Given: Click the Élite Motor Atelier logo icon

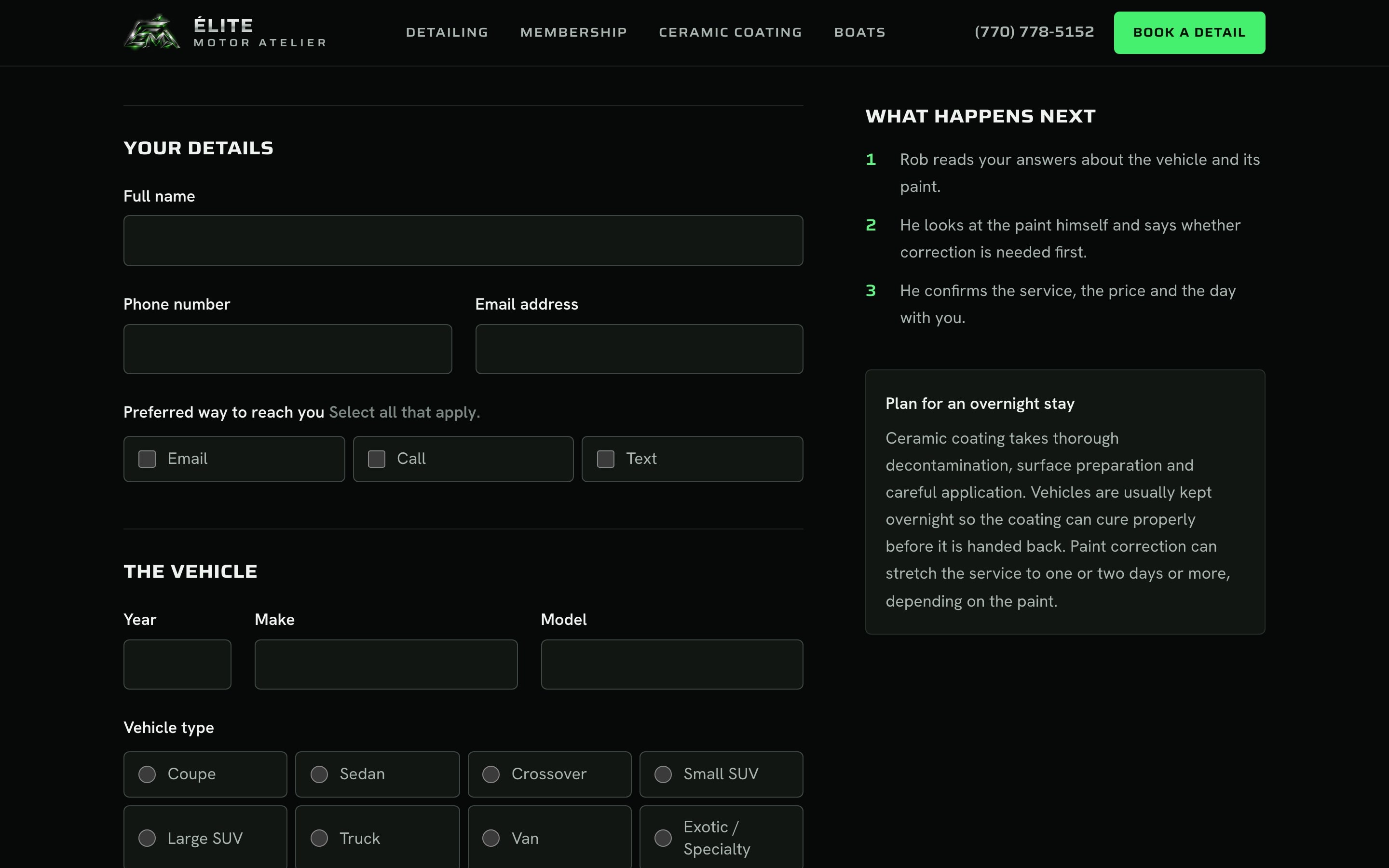Looking at the screenshot, I should [152, 33].
